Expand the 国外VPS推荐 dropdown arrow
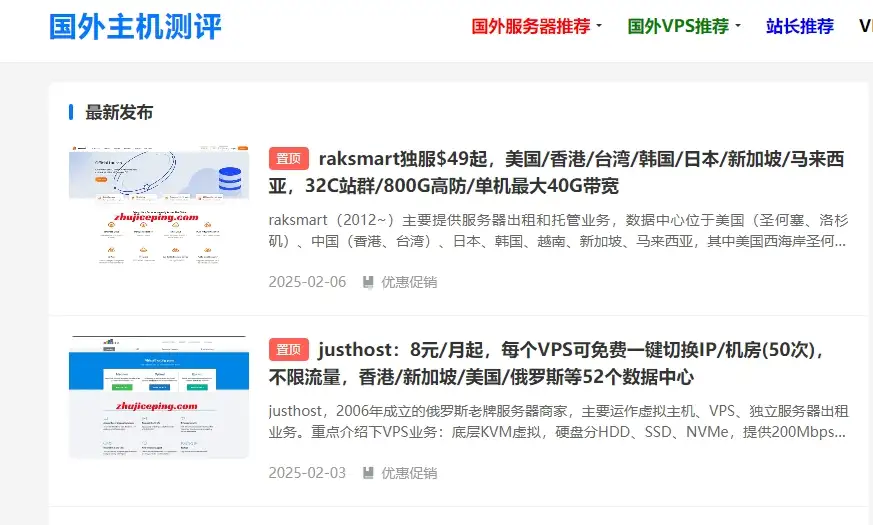Screen dimensions: 873x525 pos(738,26)
